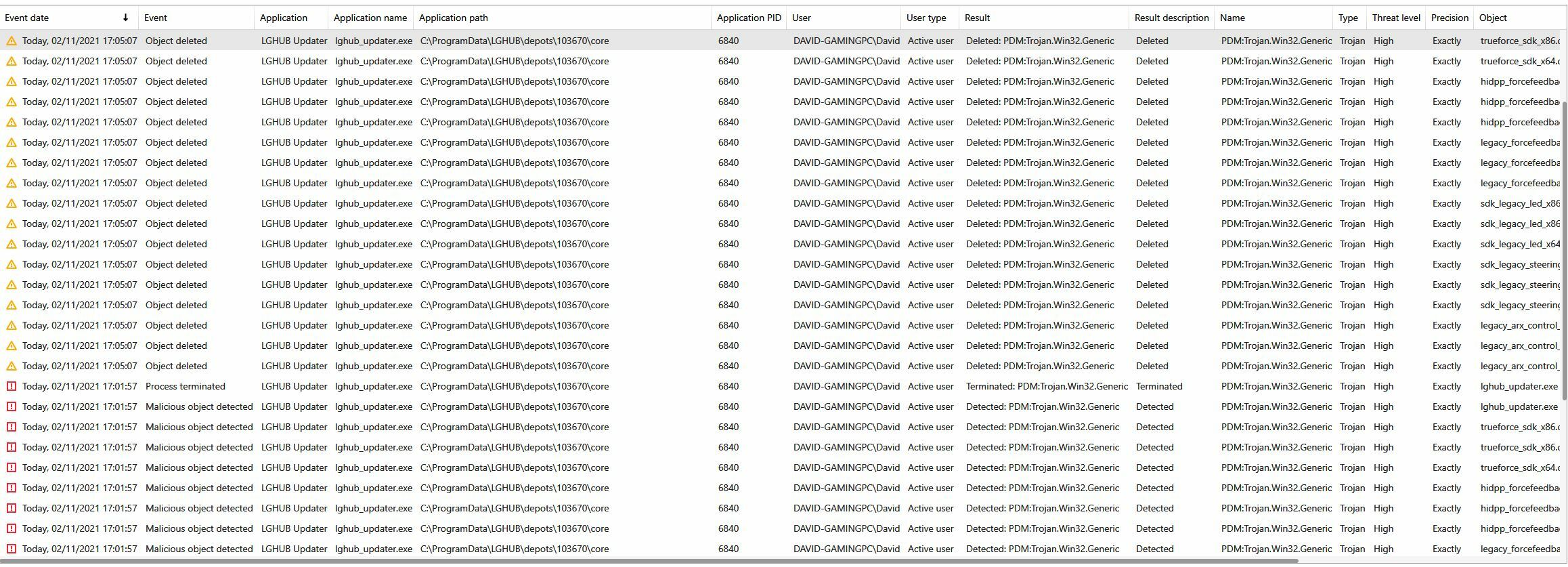
Task: Select the 'Process terminated' event cell
Action: coord(186,386)
